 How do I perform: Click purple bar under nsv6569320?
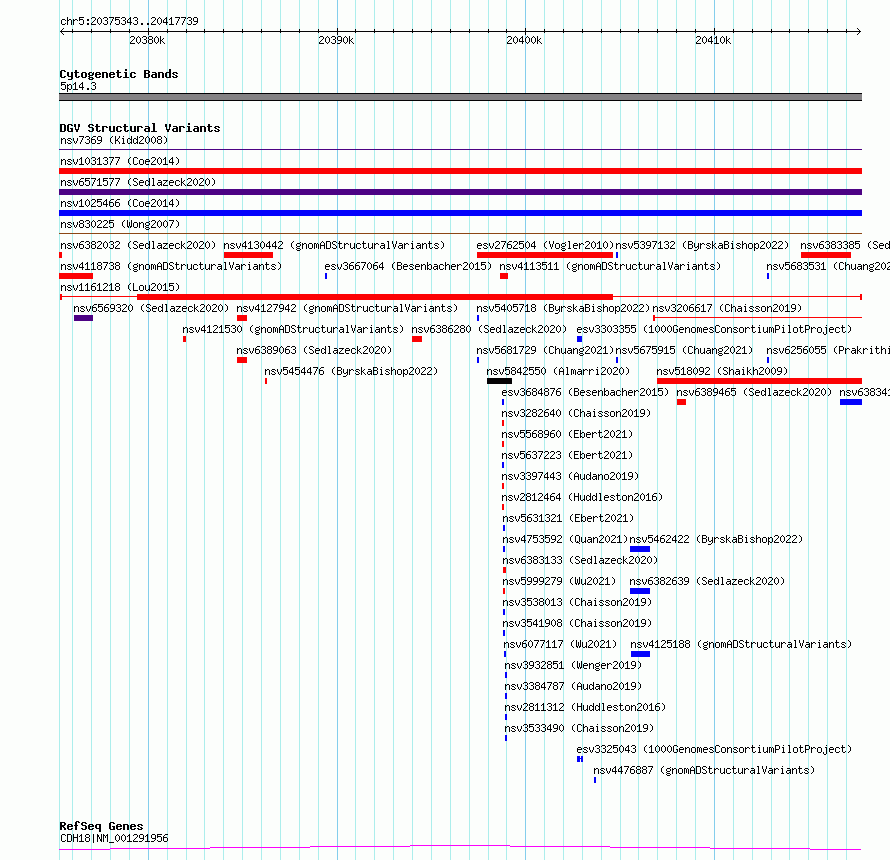pos(83,318)
